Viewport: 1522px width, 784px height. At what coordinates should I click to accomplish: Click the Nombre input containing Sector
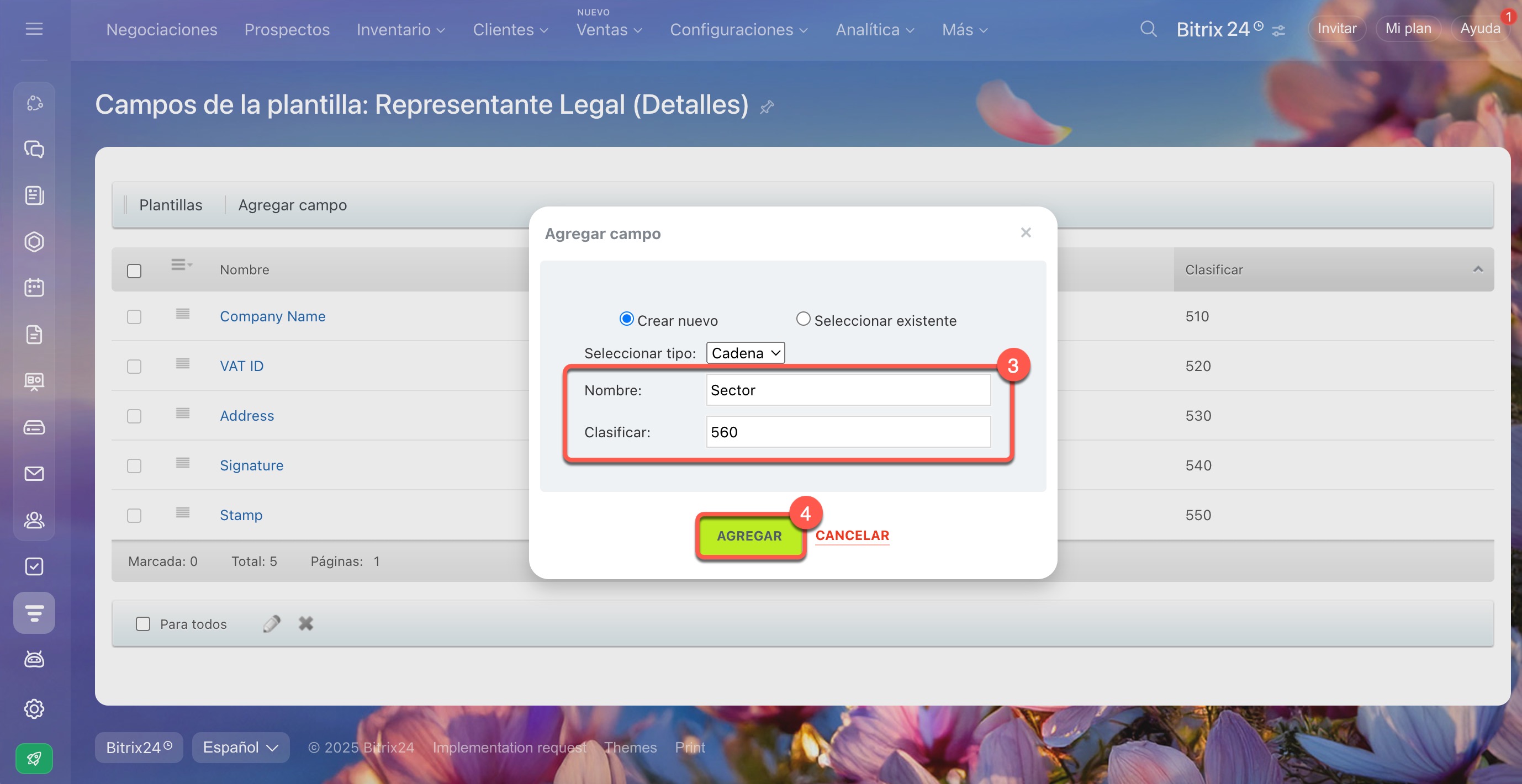pos(848,390)
